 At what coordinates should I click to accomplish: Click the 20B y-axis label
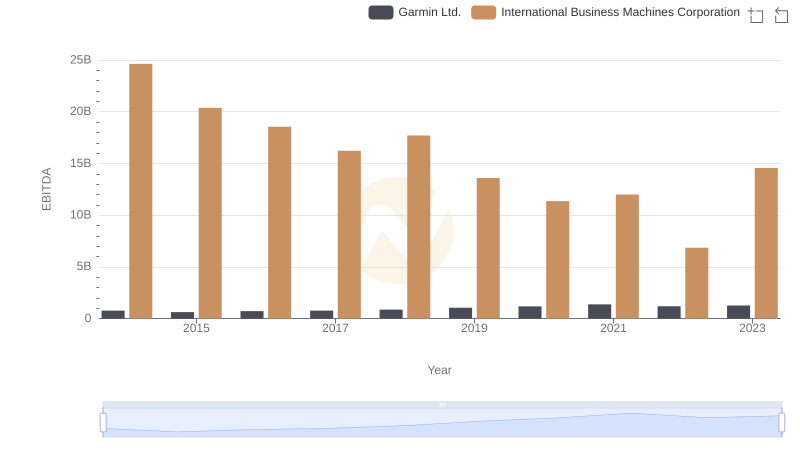(81, 111)
